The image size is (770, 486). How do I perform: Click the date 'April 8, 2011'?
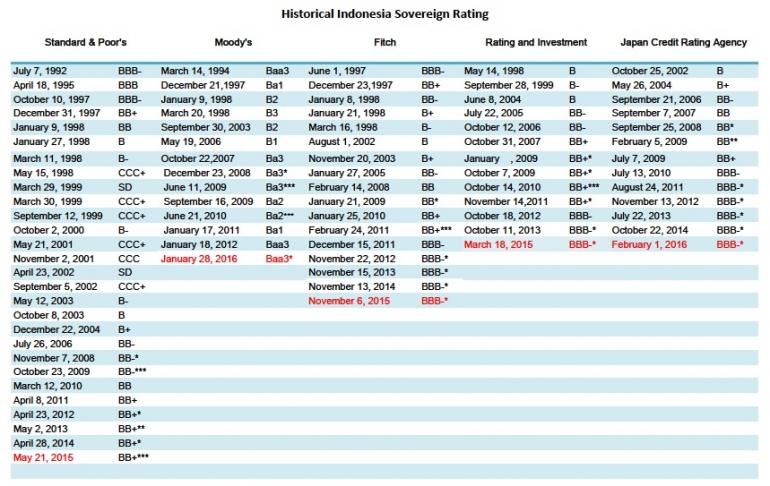point(41,400)
